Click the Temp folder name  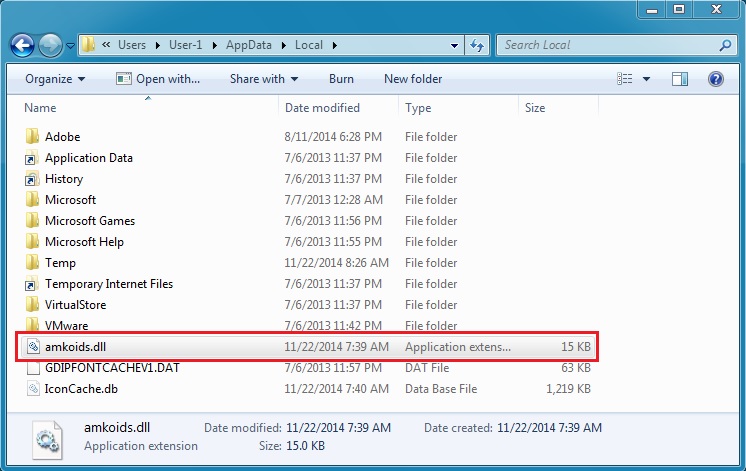click(x=60, y=263)
